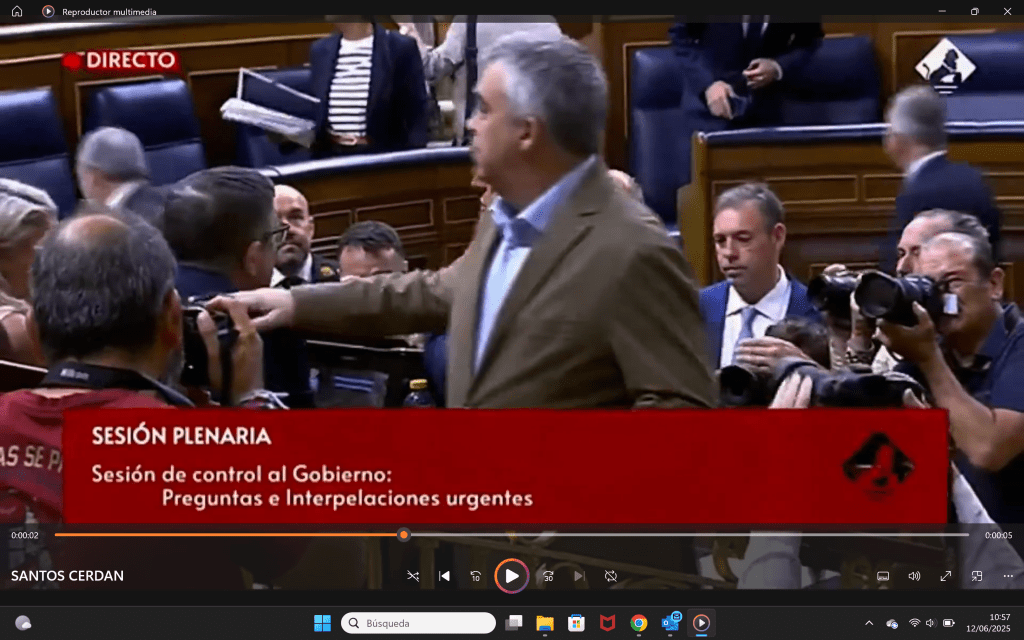Screen dimensions: 1024x640
Task: Skip back 10 seconds
Action: coord(476,576)
